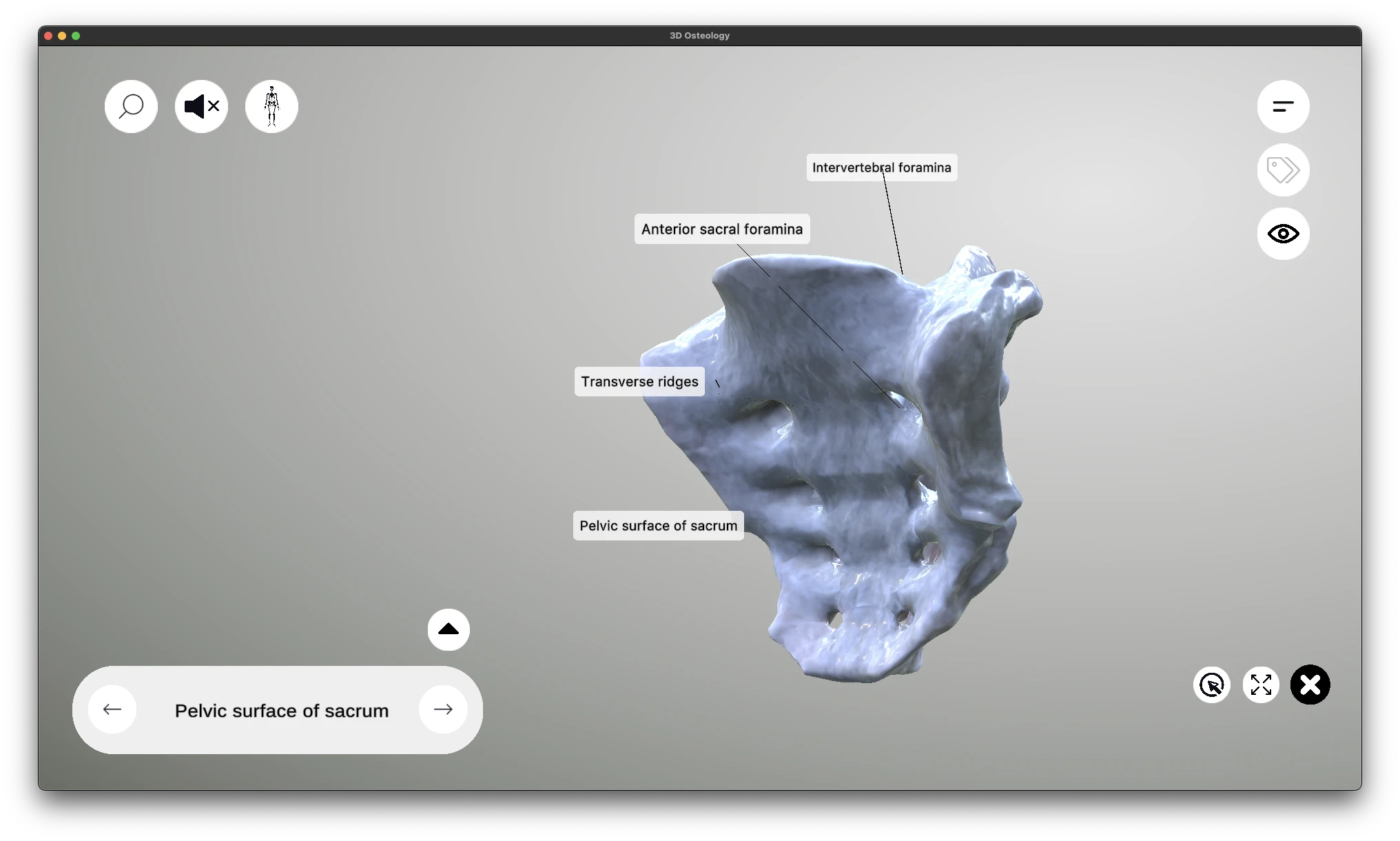Close the view with black X button

click(1310, 685)
